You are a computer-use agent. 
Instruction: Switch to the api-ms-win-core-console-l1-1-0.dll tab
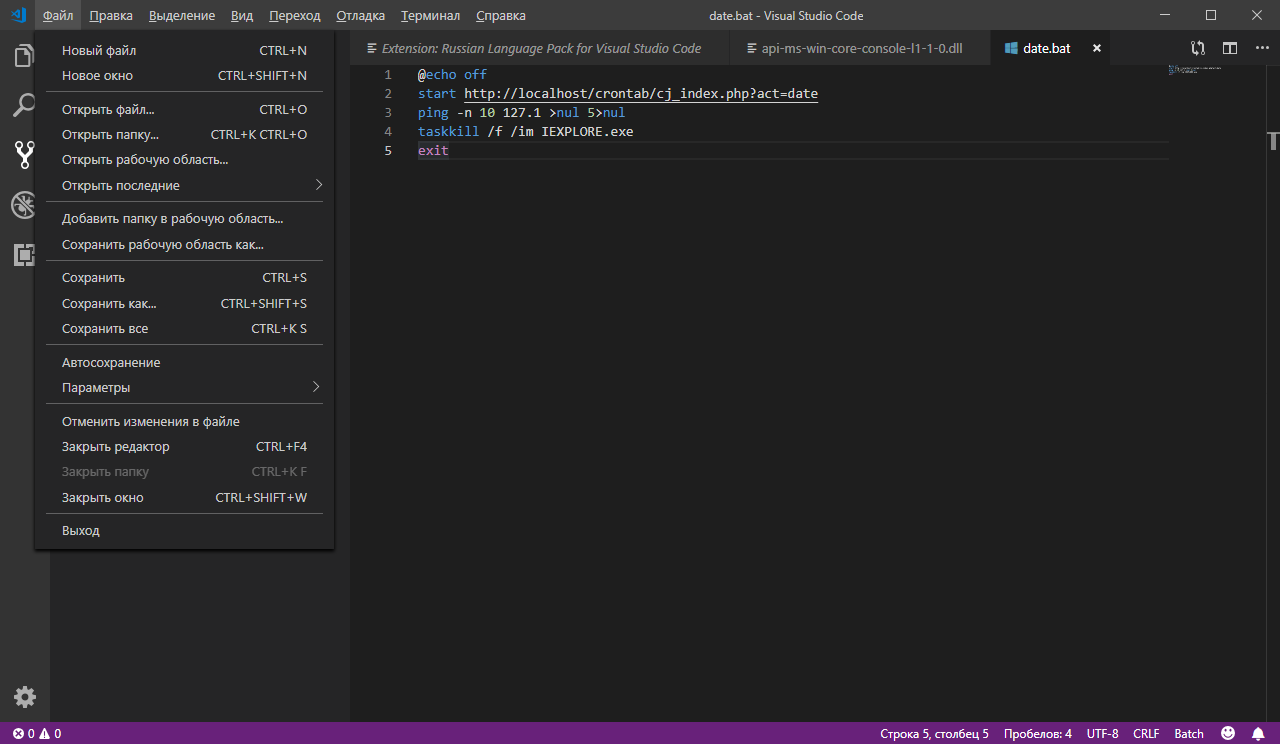861,48
